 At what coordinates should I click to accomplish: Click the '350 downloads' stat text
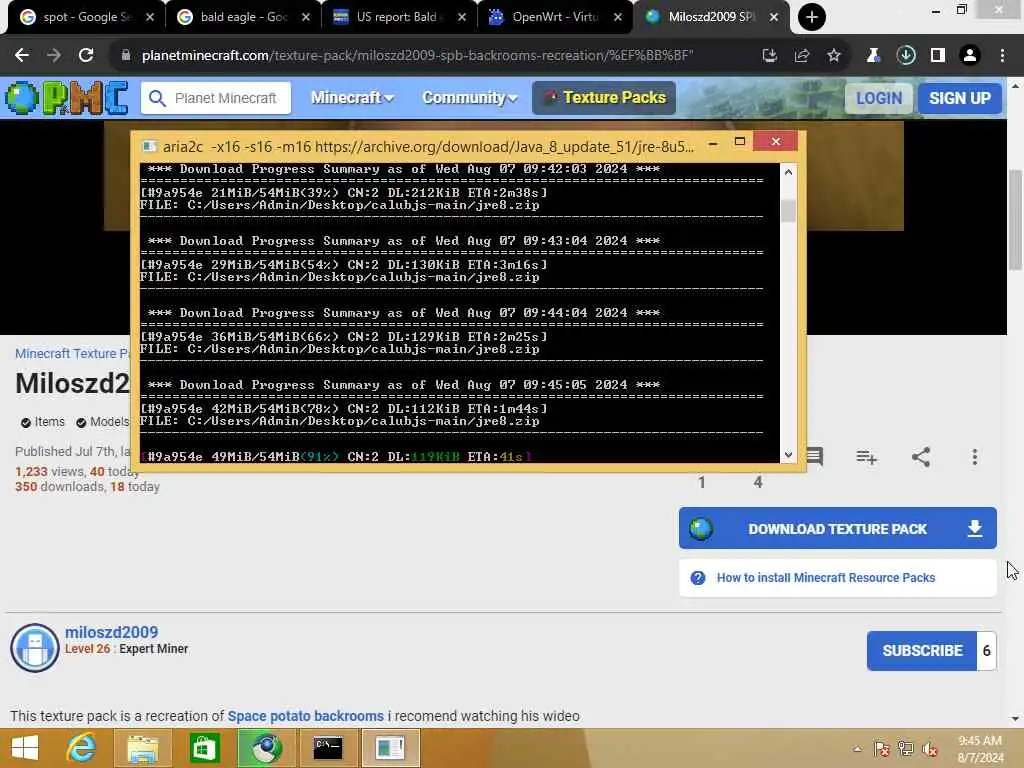(59, 487)
